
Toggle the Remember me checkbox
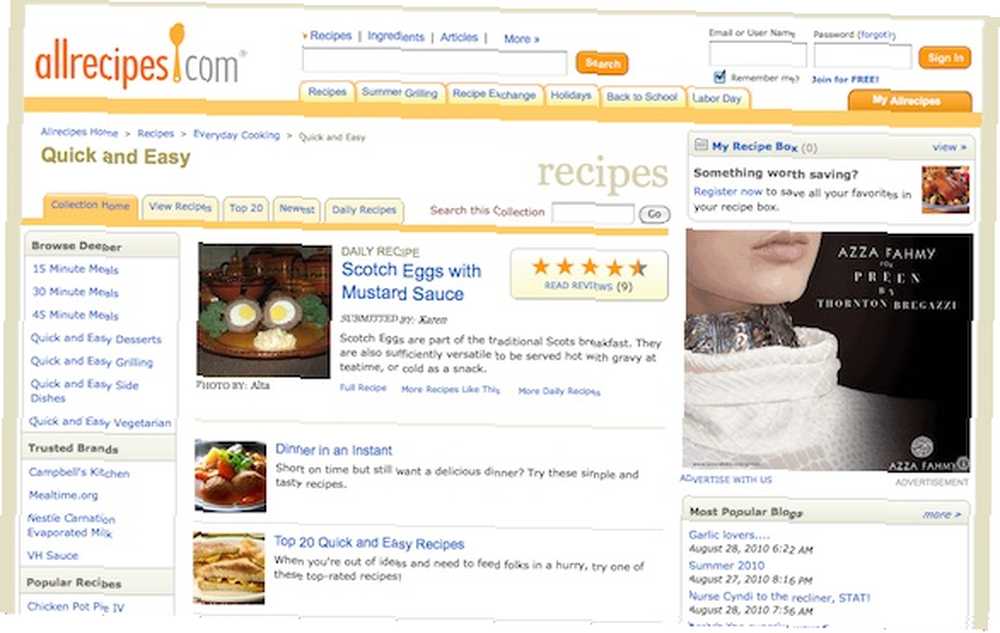[x=719, y=77]
